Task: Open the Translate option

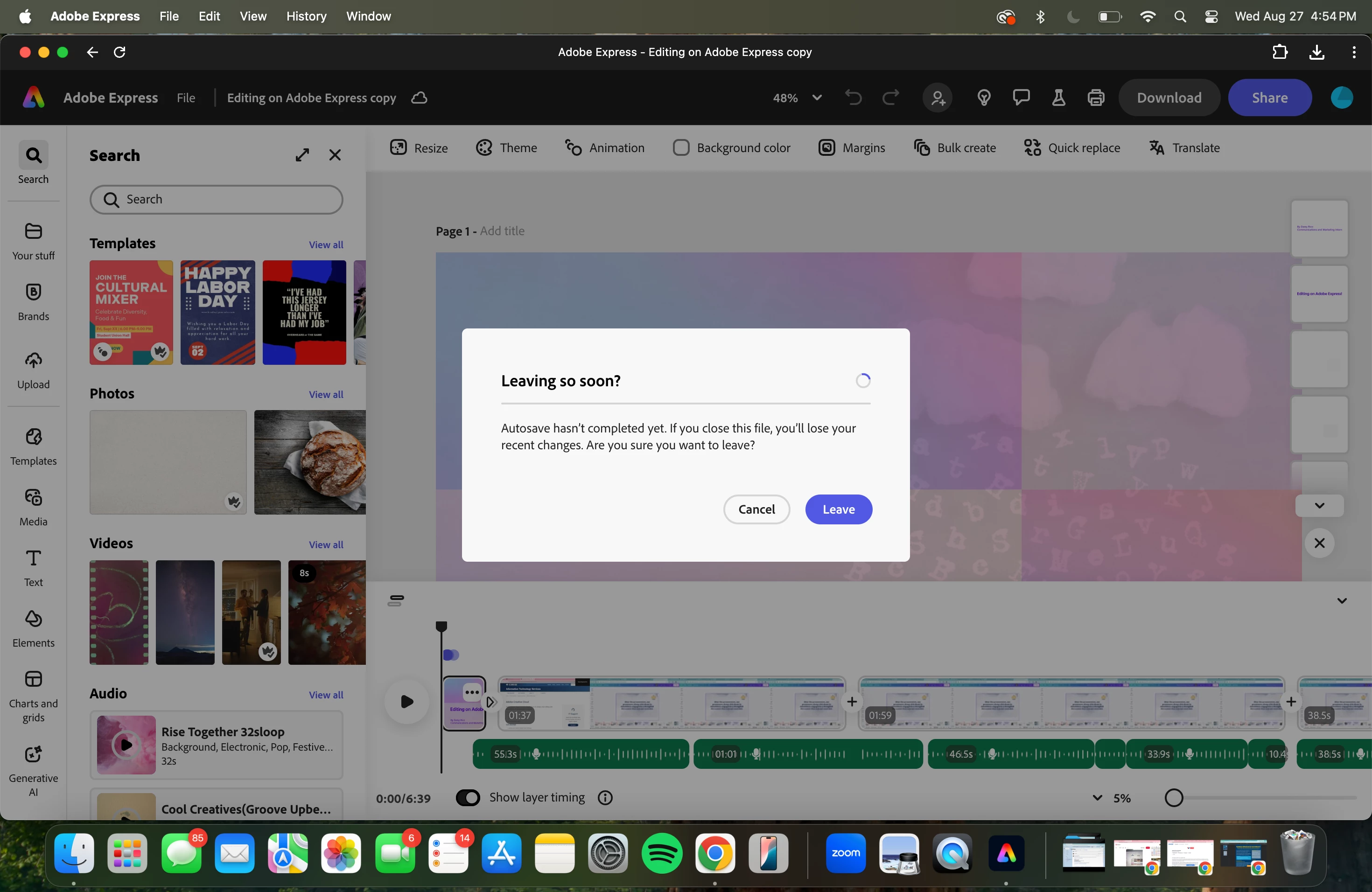Action: 1184,148
